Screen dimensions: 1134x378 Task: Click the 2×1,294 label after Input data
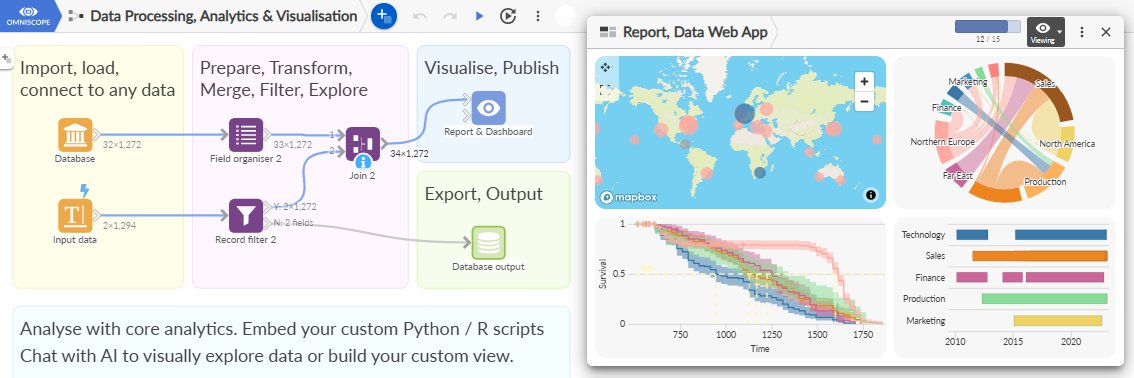coord(119,225)
